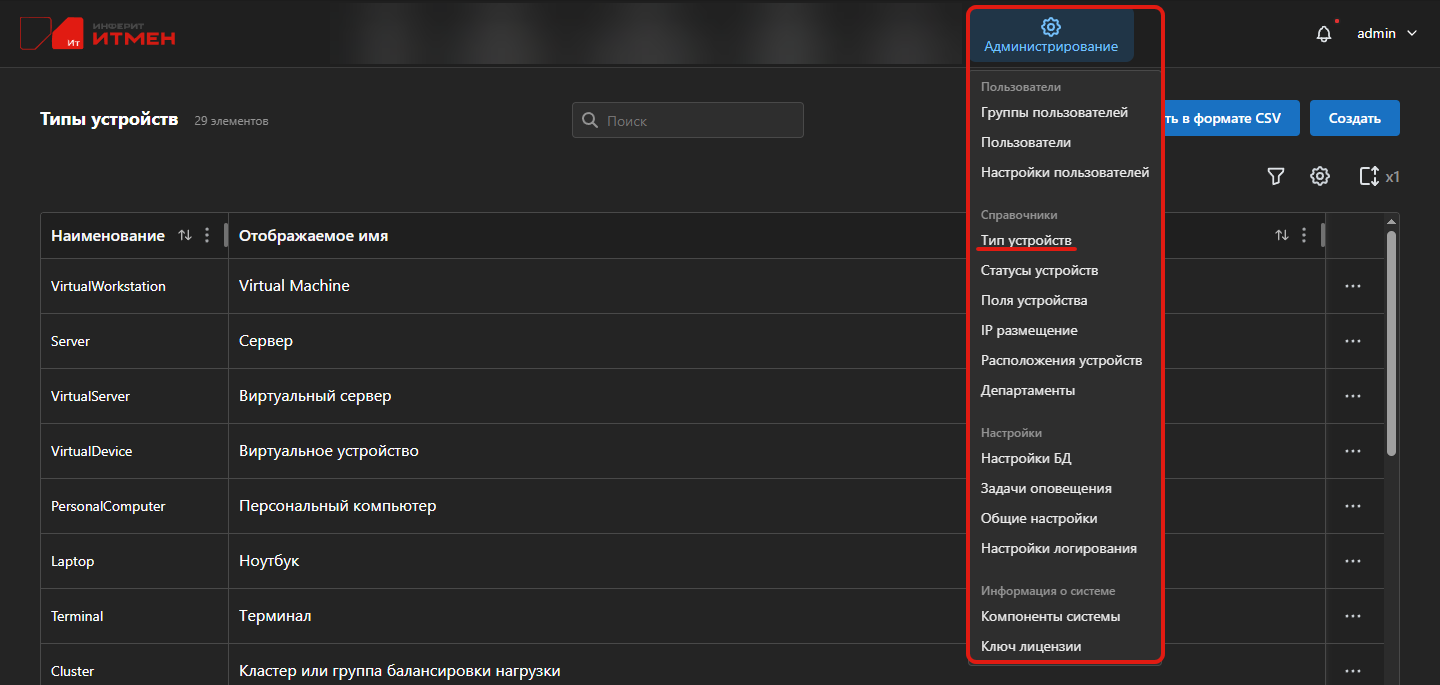Open Отображаемое имя column options menu
This screenshot has height=685, width=1440.
click(x=1304, y=235)
